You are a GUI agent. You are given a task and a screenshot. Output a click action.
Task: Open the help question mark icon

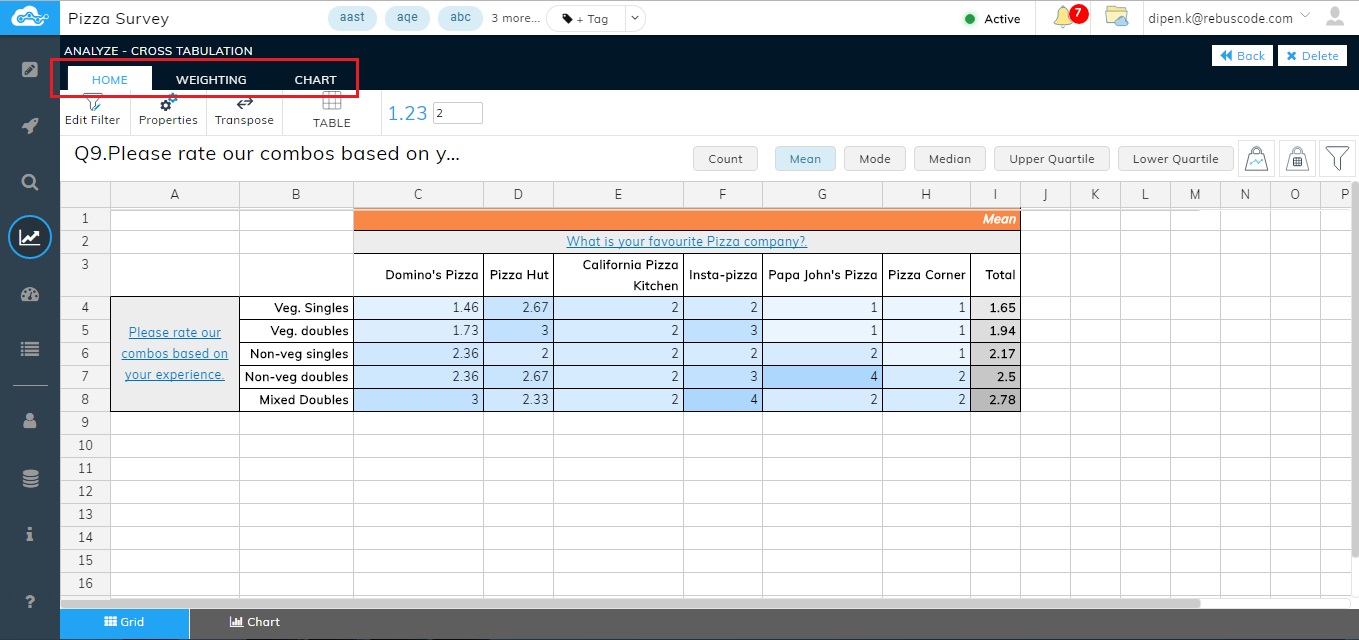tap(30, 601)
